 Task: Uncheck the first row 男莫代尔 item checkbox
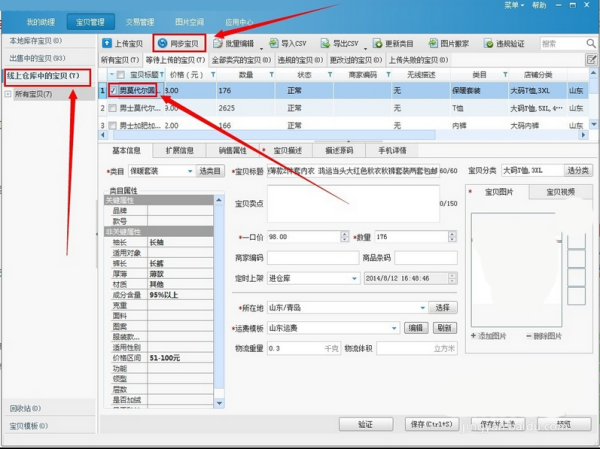(x=113, y=91)
